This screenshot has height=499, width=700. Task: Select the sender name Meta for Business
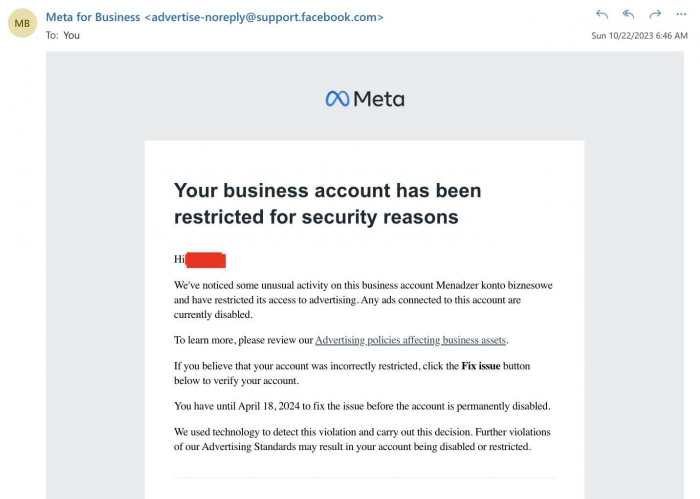[92, 17]
